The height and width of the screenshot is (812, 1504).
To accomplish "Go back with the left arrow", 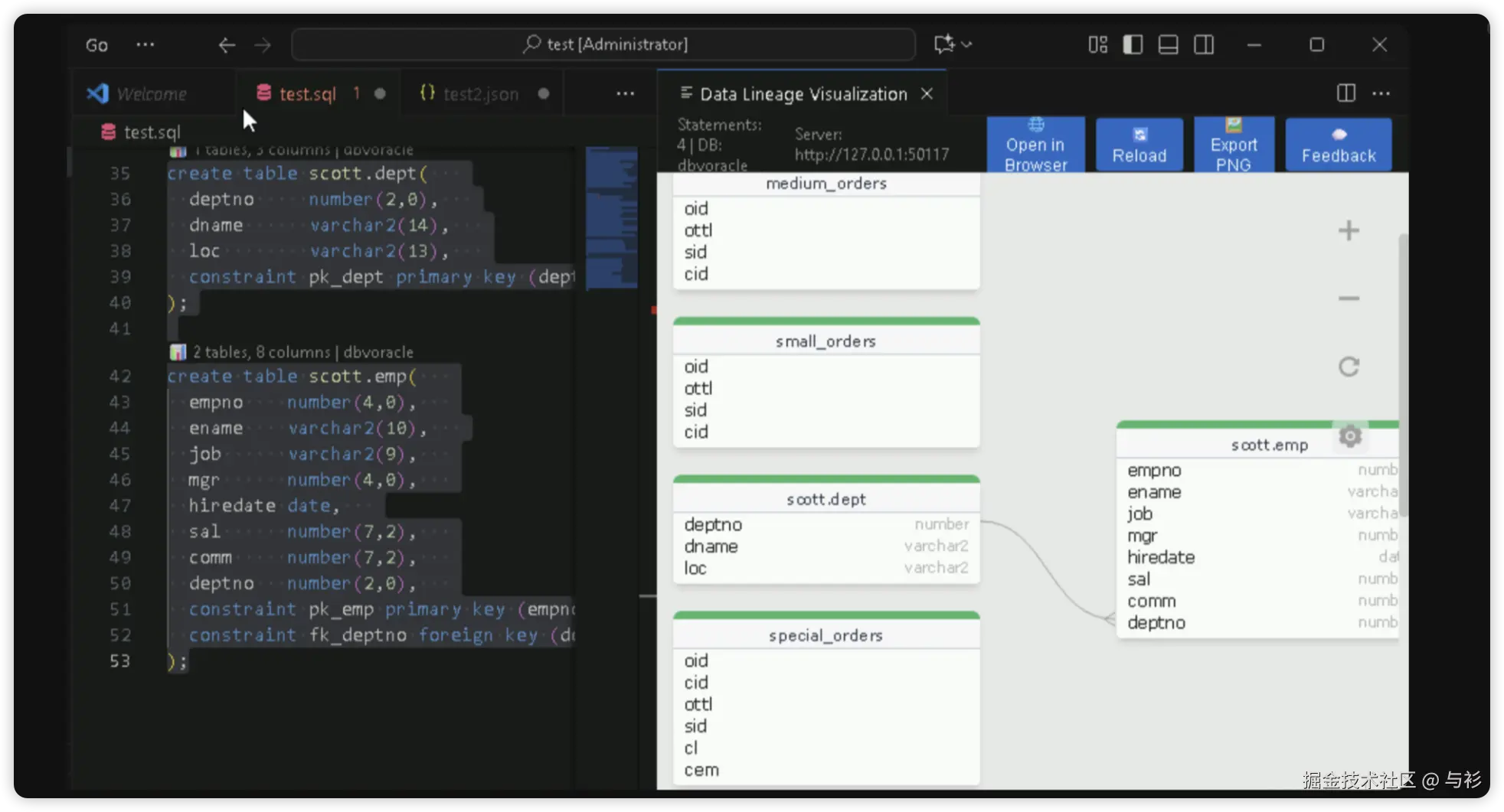I will [226, 45].
